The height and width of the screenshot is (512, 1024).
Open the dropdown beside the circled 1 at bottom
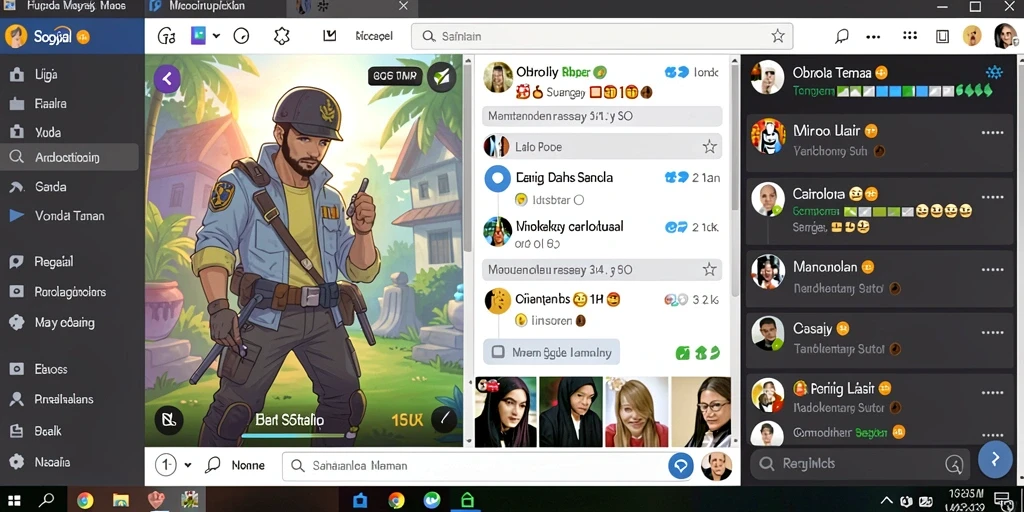click(x=188, y=465)
